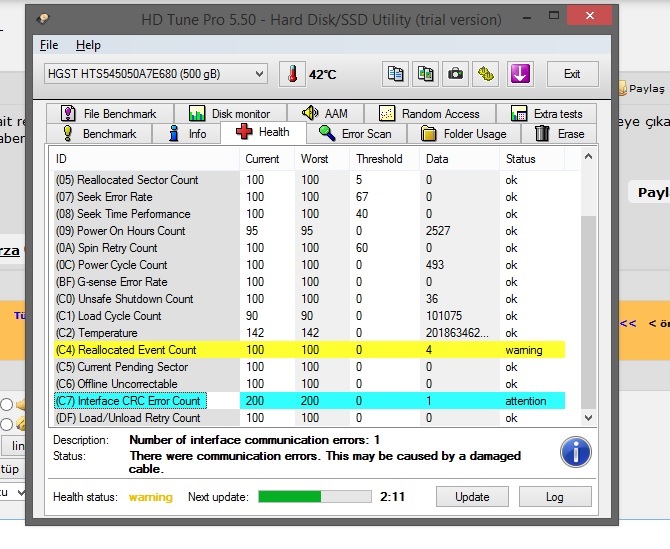Click the 42°C temperature reading
The height and width of the screenshot is (549, 670).
click(x=323, y=75)
